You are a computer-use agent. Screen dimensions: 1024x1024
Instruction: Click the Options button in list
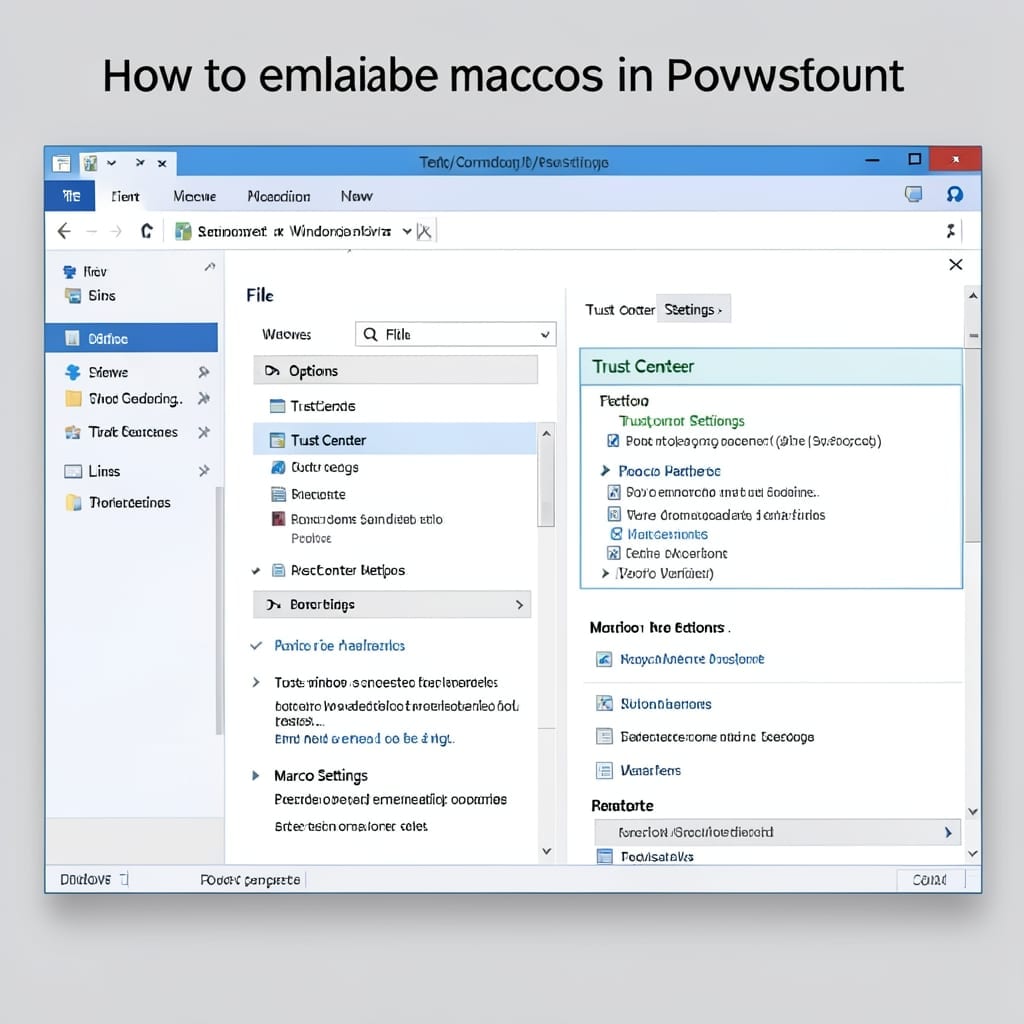pos(395,370)
